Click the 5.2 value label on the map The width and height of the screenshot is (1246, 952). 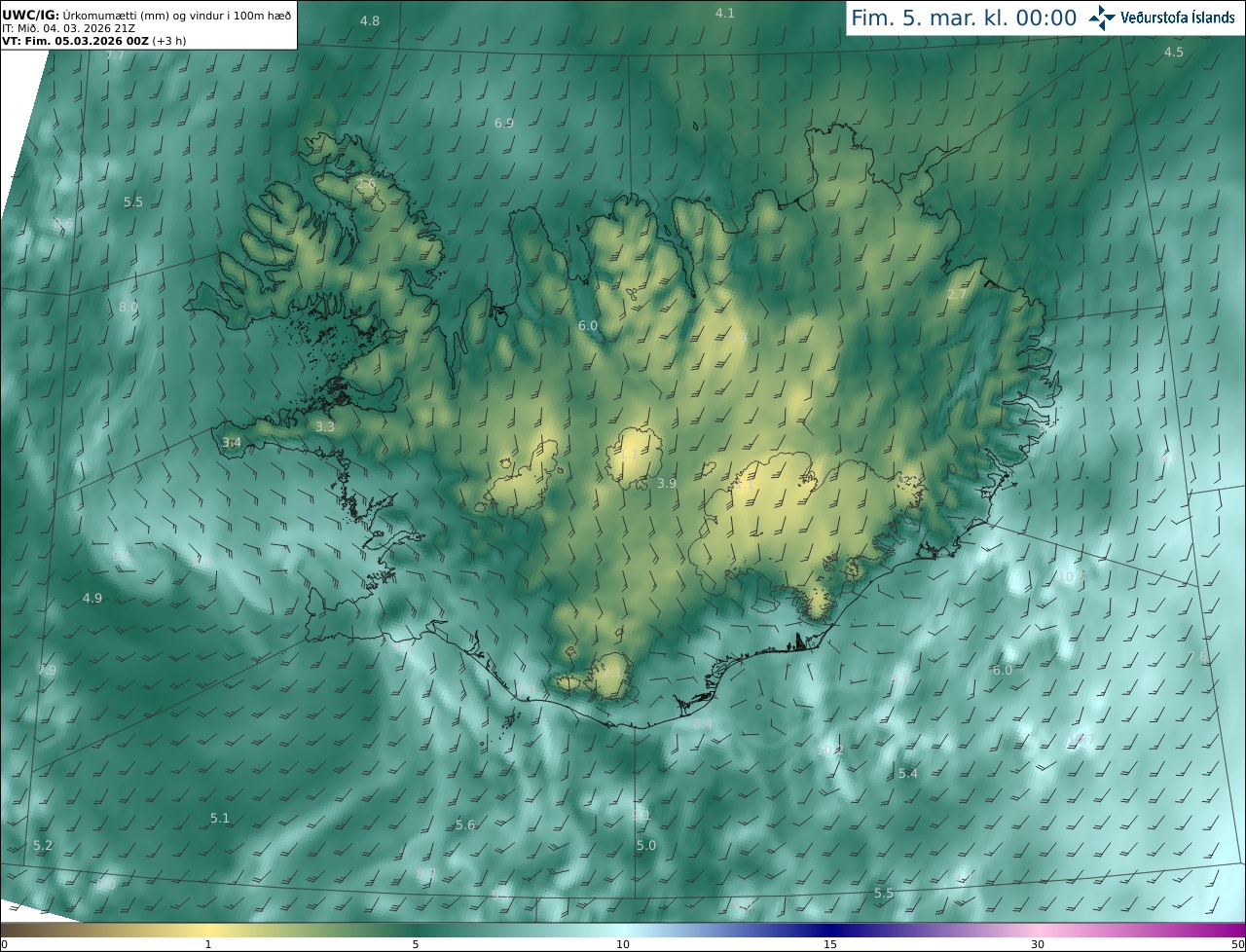(x=43, y=846)
